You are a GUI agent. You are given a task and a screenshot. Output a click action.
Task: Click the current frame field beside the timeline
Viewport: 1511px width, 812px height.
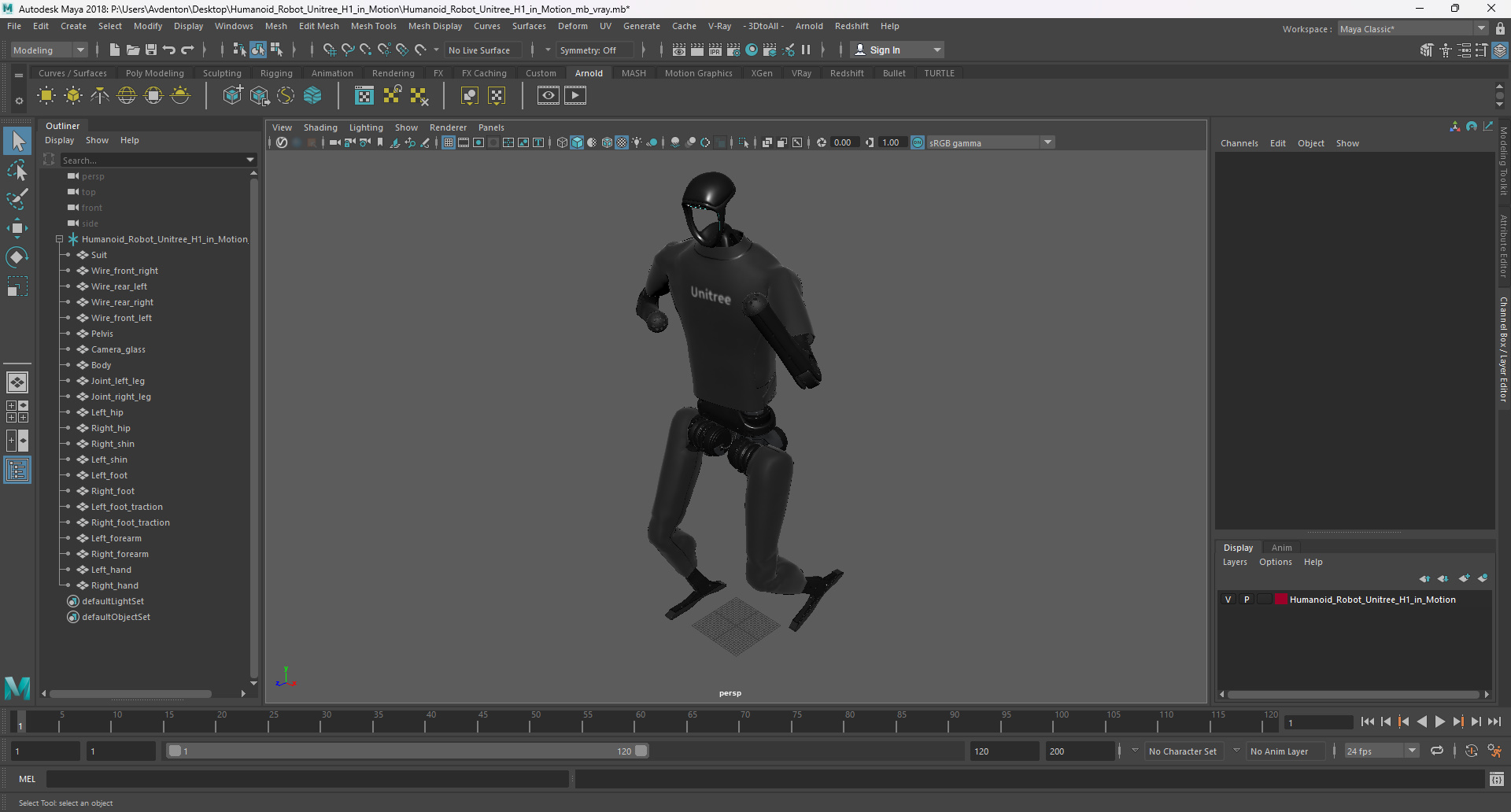coord(1318,722)
